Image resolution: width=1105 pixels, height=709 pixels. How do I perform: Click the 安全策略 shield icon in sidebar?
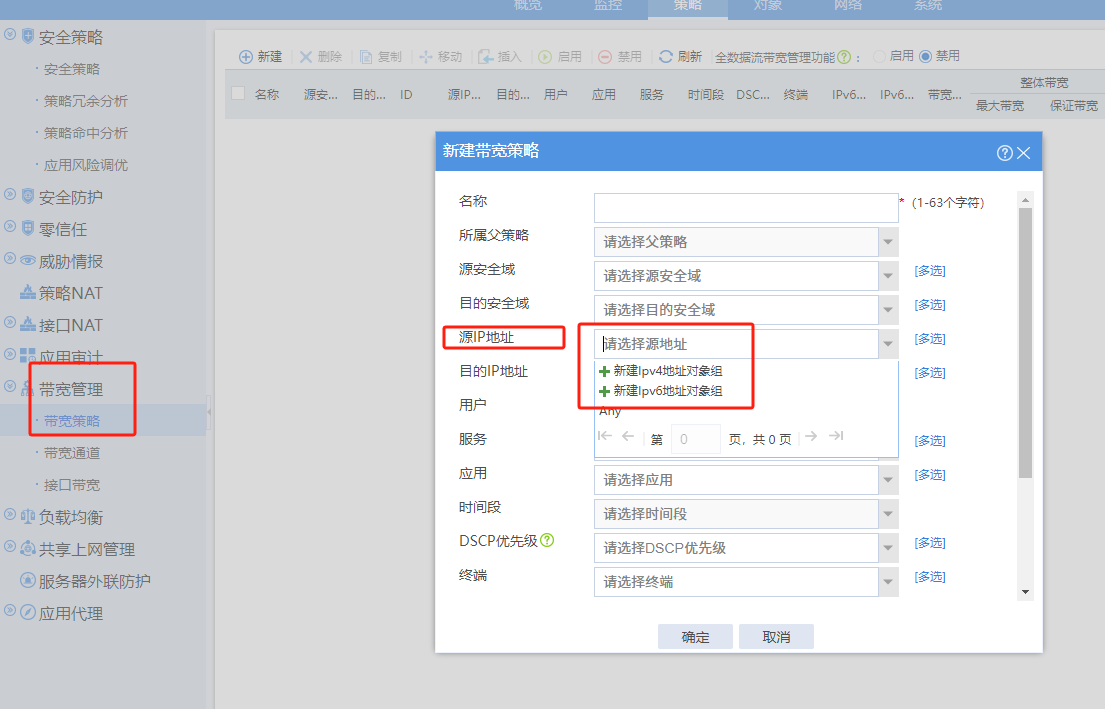pos(27,37)
